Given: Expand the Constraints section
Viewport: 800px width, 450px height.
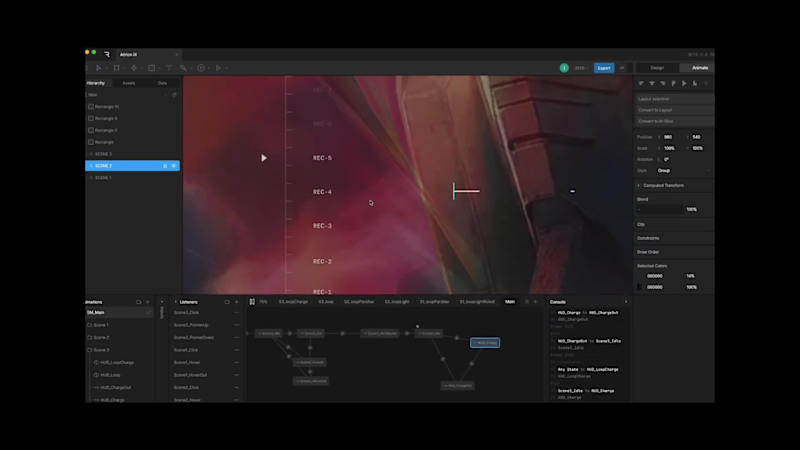Looking at the screenshot, I should [648, 238].
